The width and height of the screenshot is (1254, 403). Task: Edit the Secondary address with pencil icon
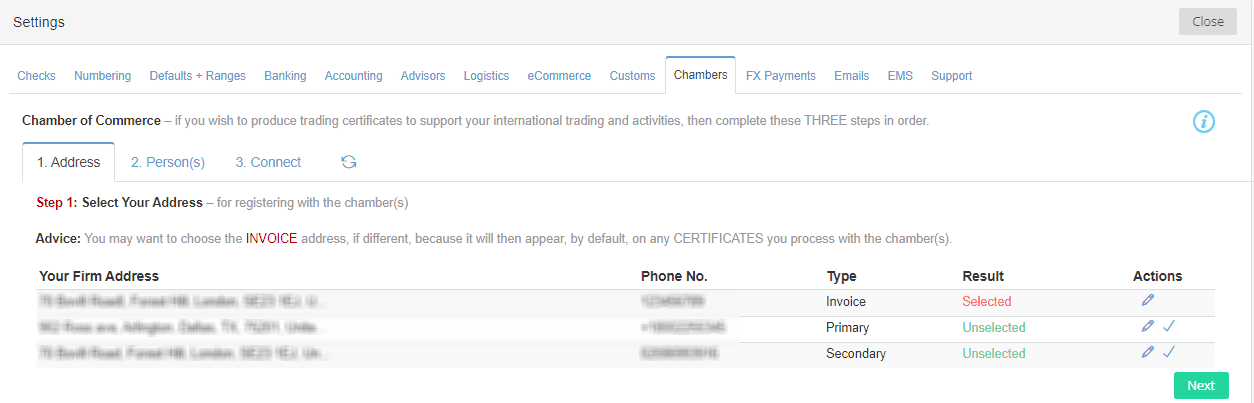(x=1147, y=352)
